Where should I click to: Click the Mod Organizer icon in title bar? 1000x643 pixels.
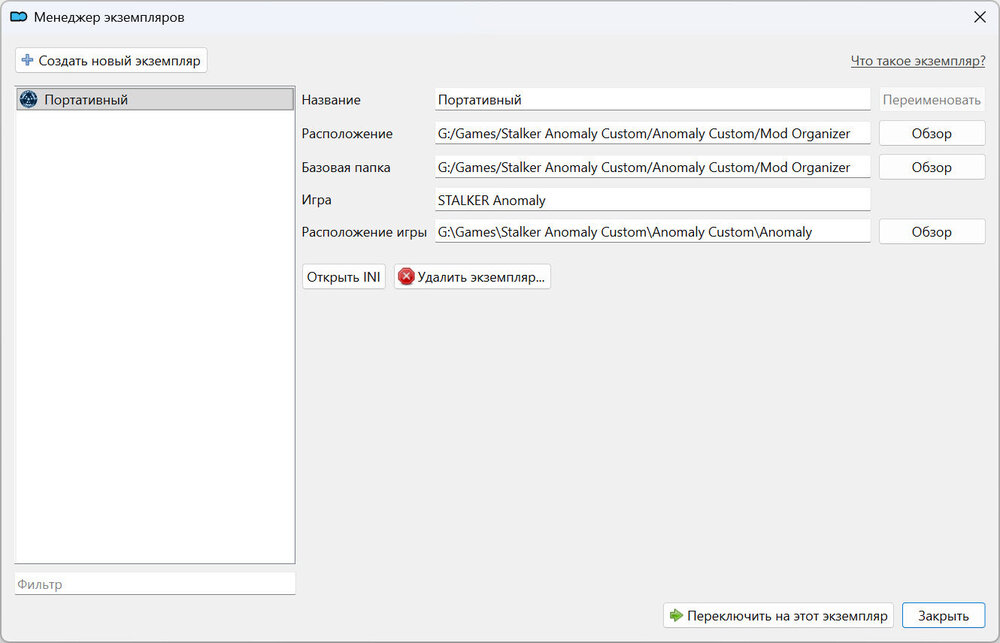click(18, 17)
